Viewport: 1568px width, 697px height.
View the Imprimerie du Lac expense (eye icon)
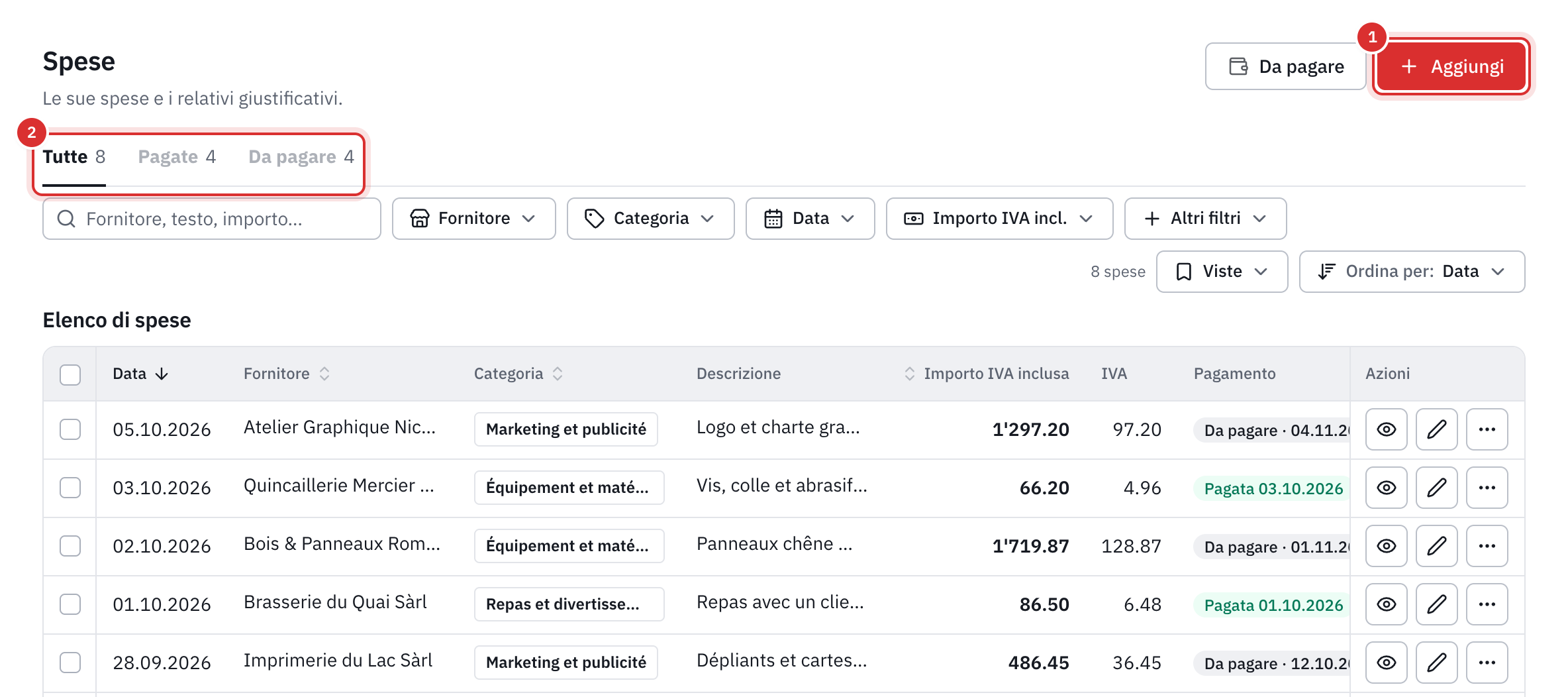1386,663
